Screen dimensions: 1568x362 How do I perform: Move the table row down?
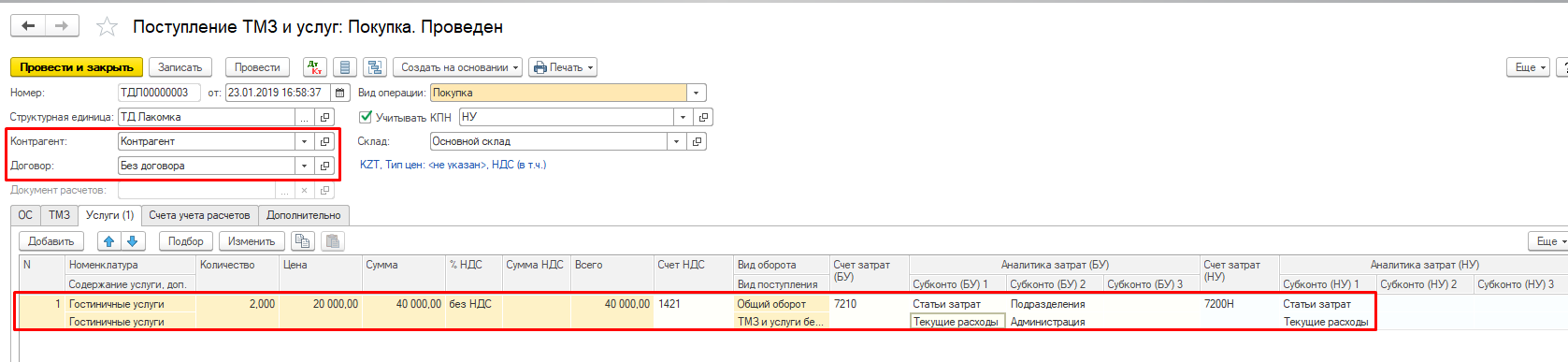pyautogui.click(x=133, y=241)
